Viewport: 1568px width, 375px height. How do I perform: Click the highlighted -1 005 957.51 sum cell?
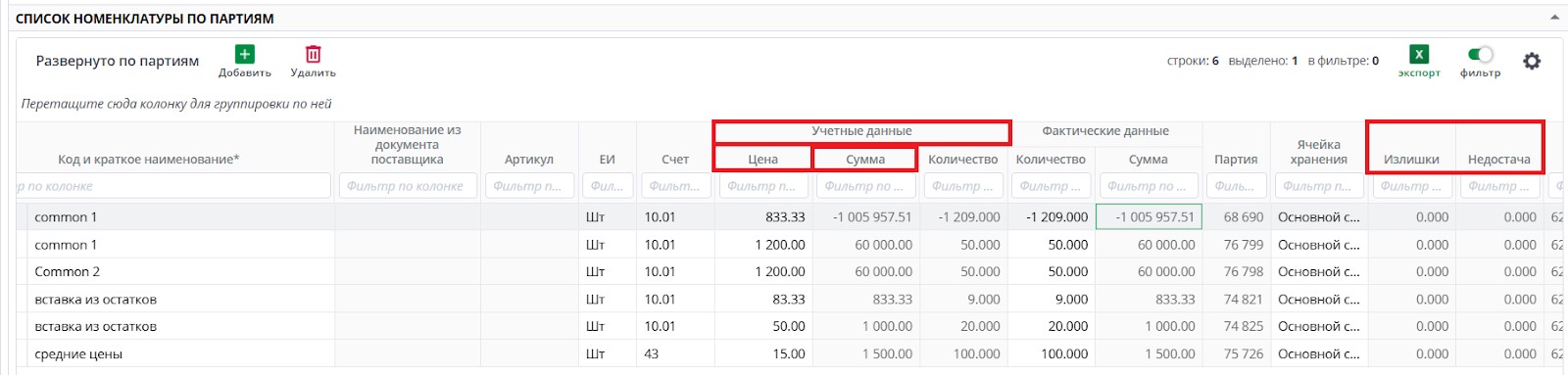pos(1149,216)
